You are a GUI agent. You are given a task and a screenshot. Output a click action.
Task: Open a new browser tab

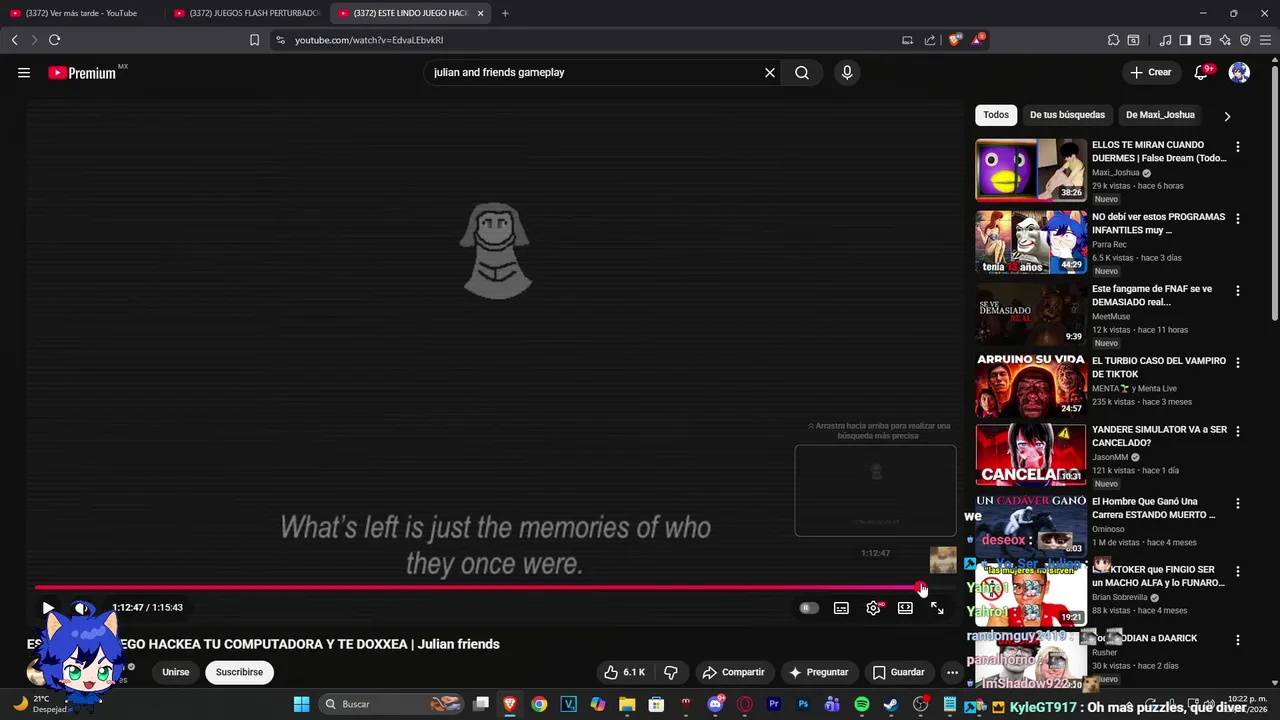point(505,13)
